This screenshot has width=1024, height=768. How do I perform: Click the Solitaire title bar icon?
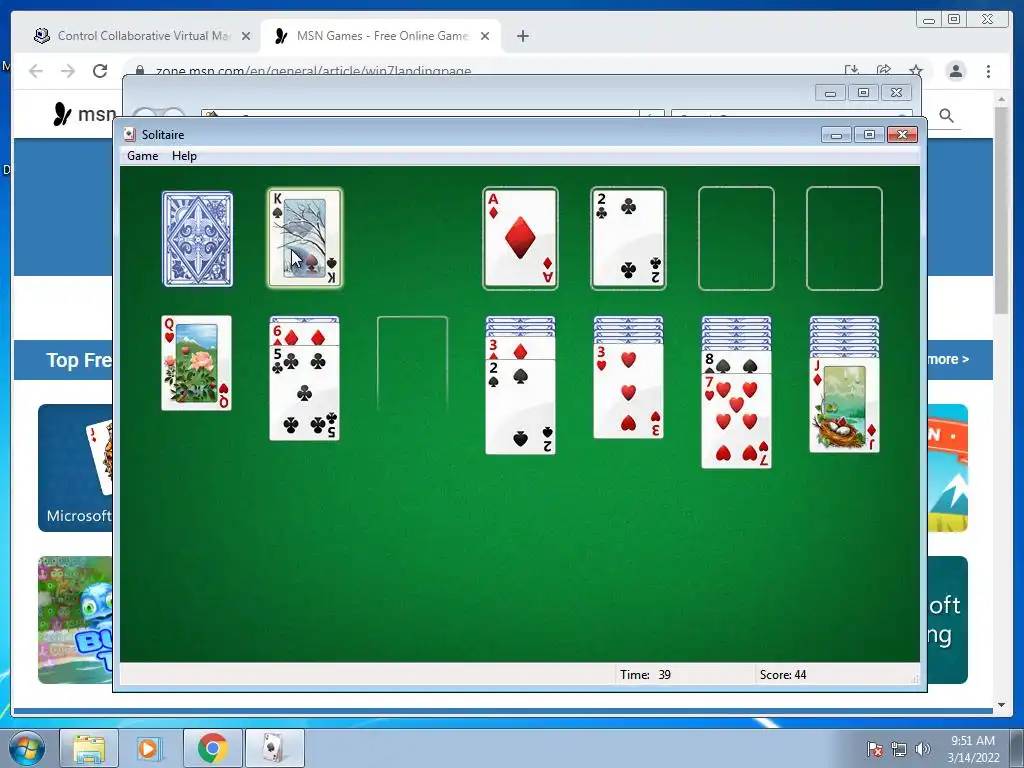pos(129,134)
